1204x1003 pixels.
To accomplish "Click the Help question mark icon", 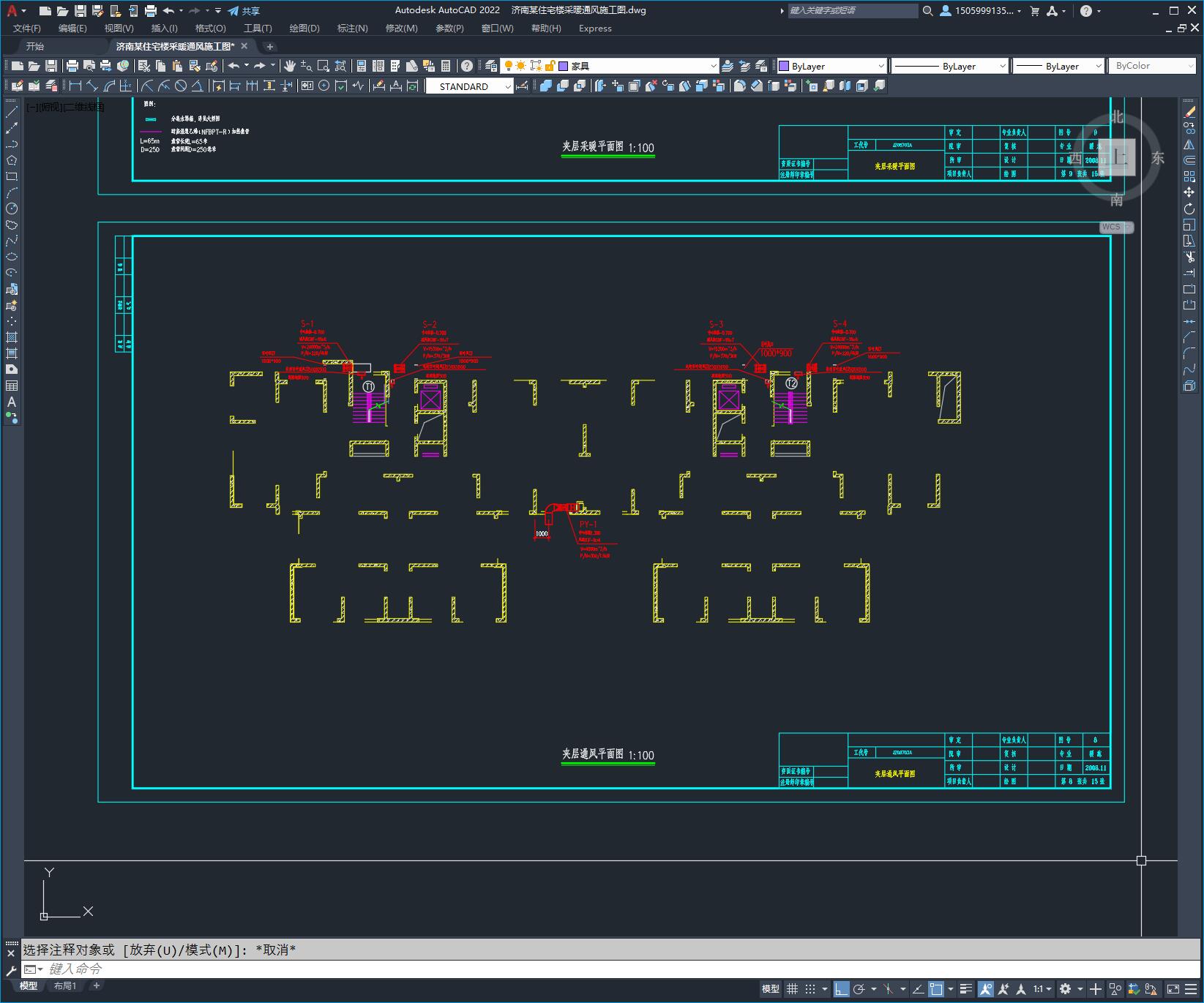I will click(467, 66).
